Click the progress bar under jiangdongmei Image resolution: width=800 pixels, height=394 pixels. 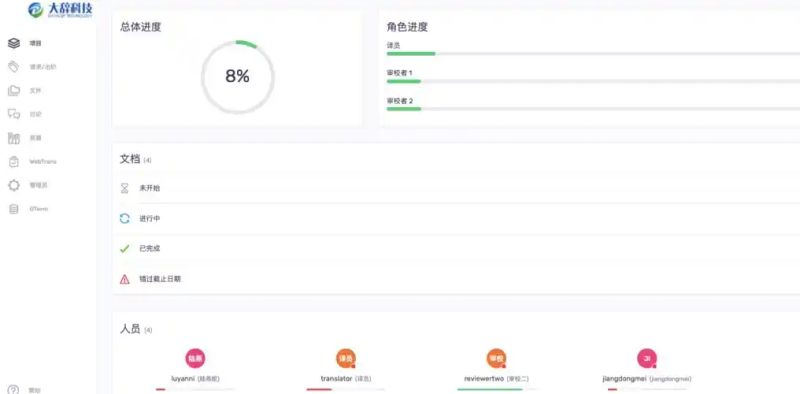pyautogui.click(x=646, y=389)
